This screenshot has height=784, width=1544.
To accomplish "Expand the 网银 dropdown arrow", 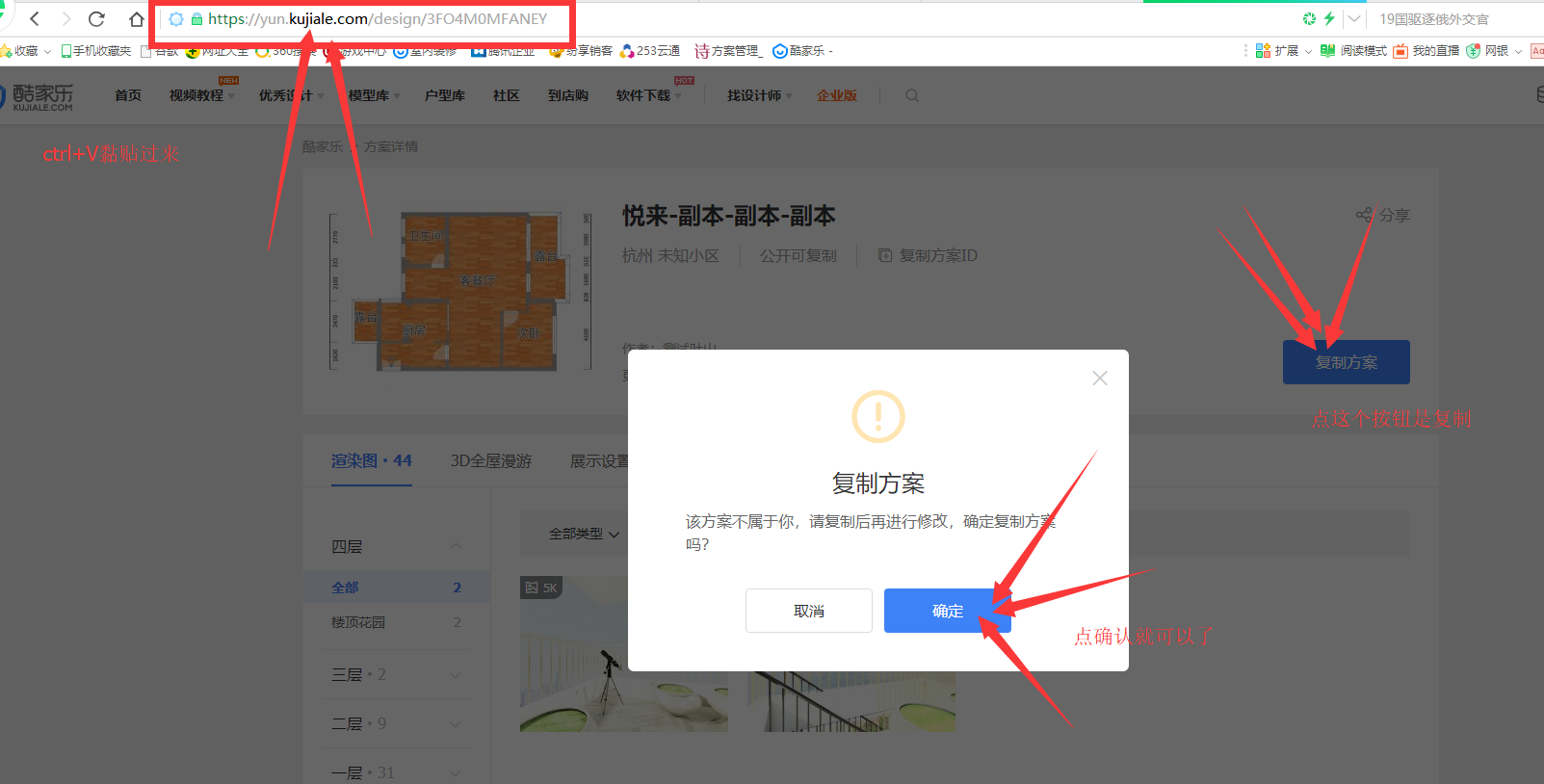I will pyautogui.click(x=1518, y=51).
